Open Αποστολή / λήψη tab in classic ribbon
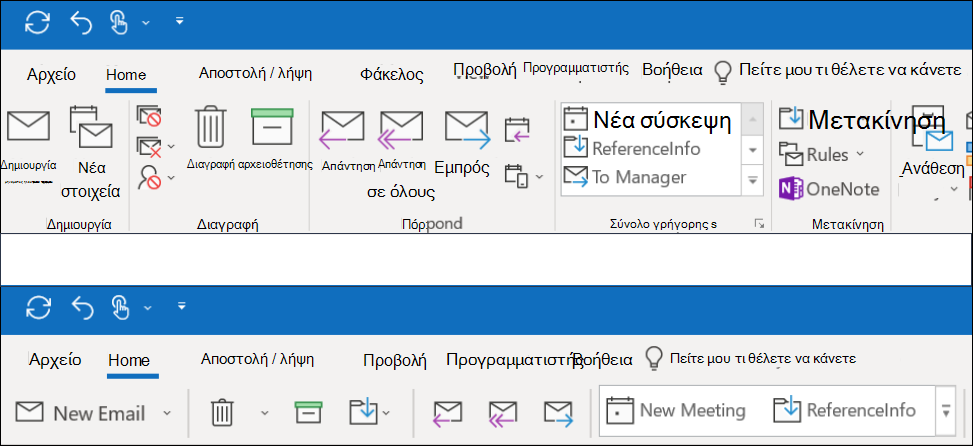973x446 pixels. tap(255, 73)
